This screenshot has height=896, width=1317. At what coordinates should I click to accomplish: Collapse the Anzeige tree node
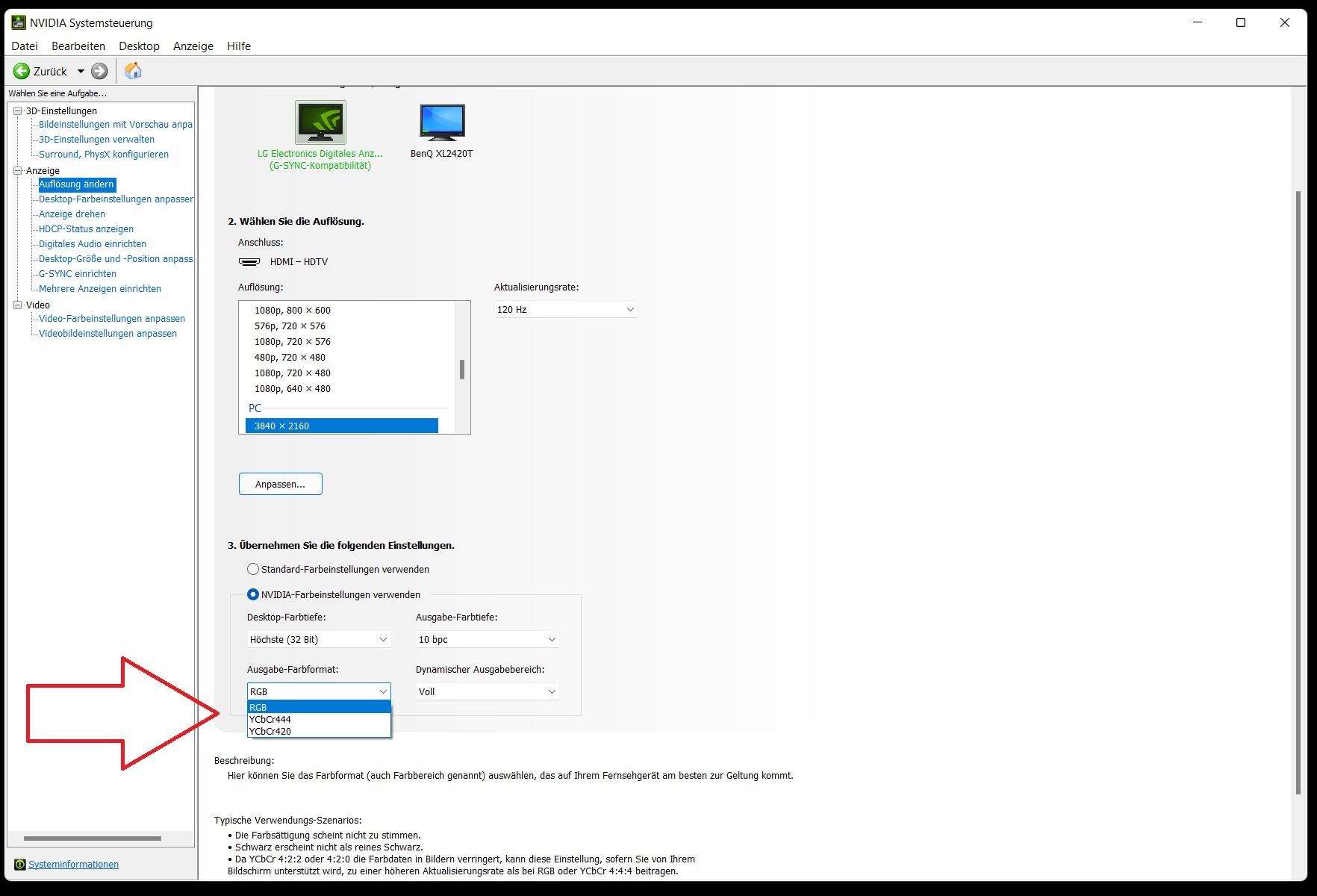tap(18, 170)
